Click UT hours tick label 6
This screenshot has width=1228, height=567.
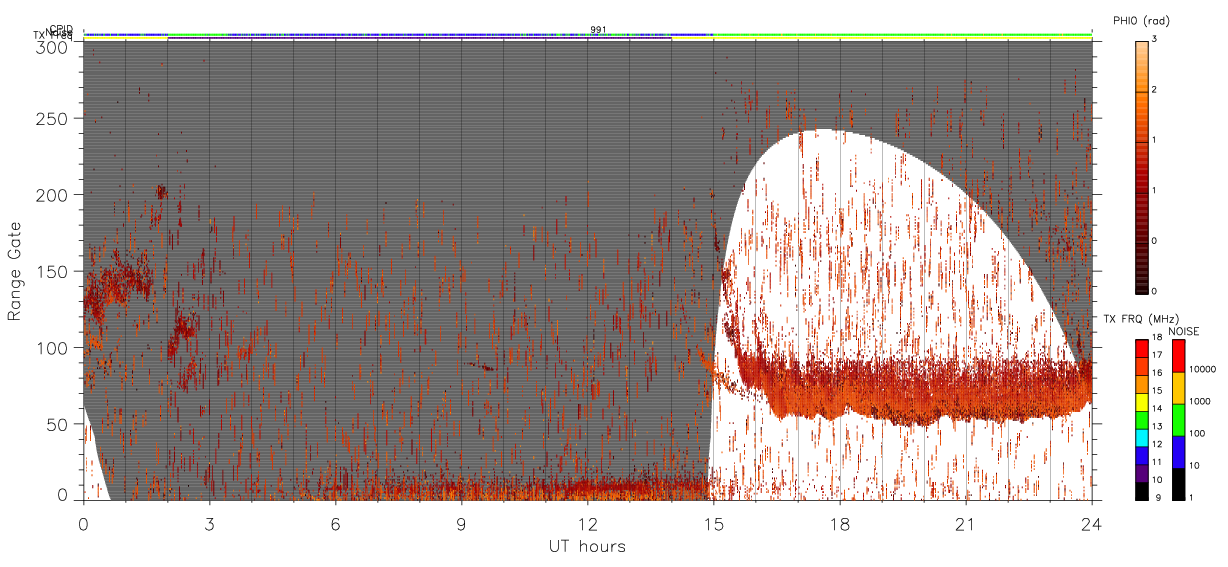[x=335, y=524]
